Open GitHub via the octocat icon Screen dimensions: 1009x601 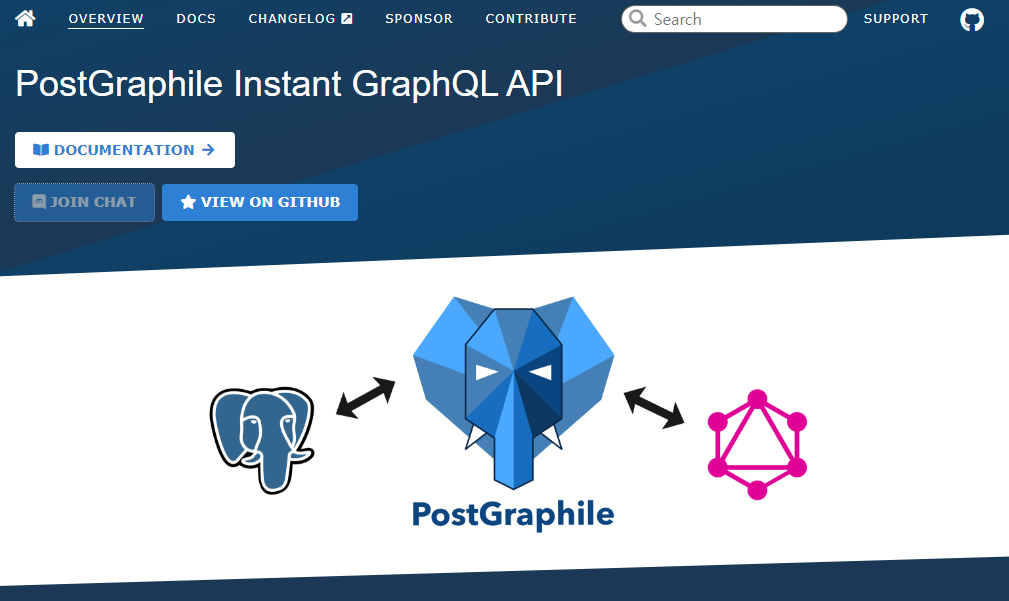coord(971,19)
